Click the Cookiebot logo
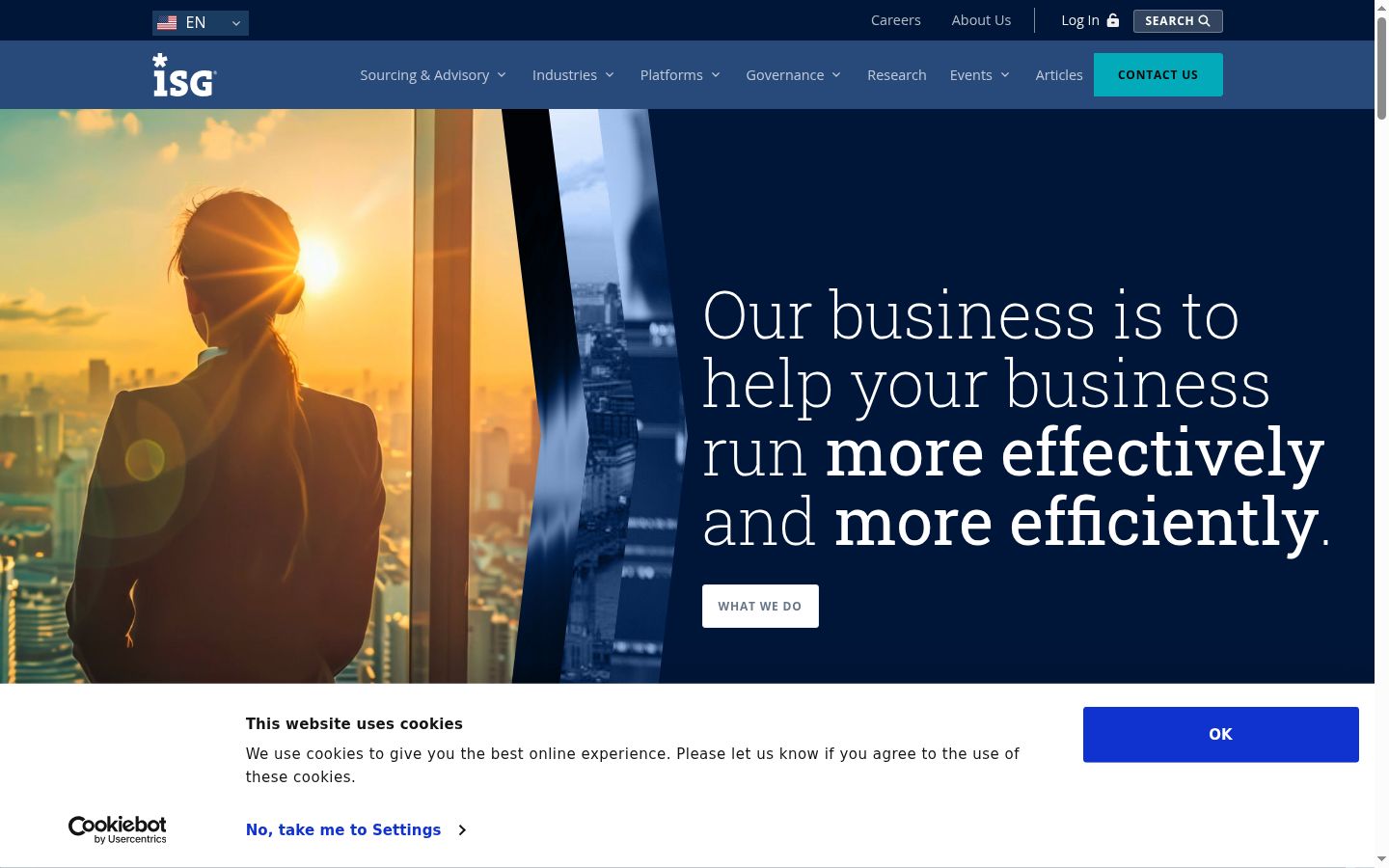1389x868 pixels. (x=118, y=829)
